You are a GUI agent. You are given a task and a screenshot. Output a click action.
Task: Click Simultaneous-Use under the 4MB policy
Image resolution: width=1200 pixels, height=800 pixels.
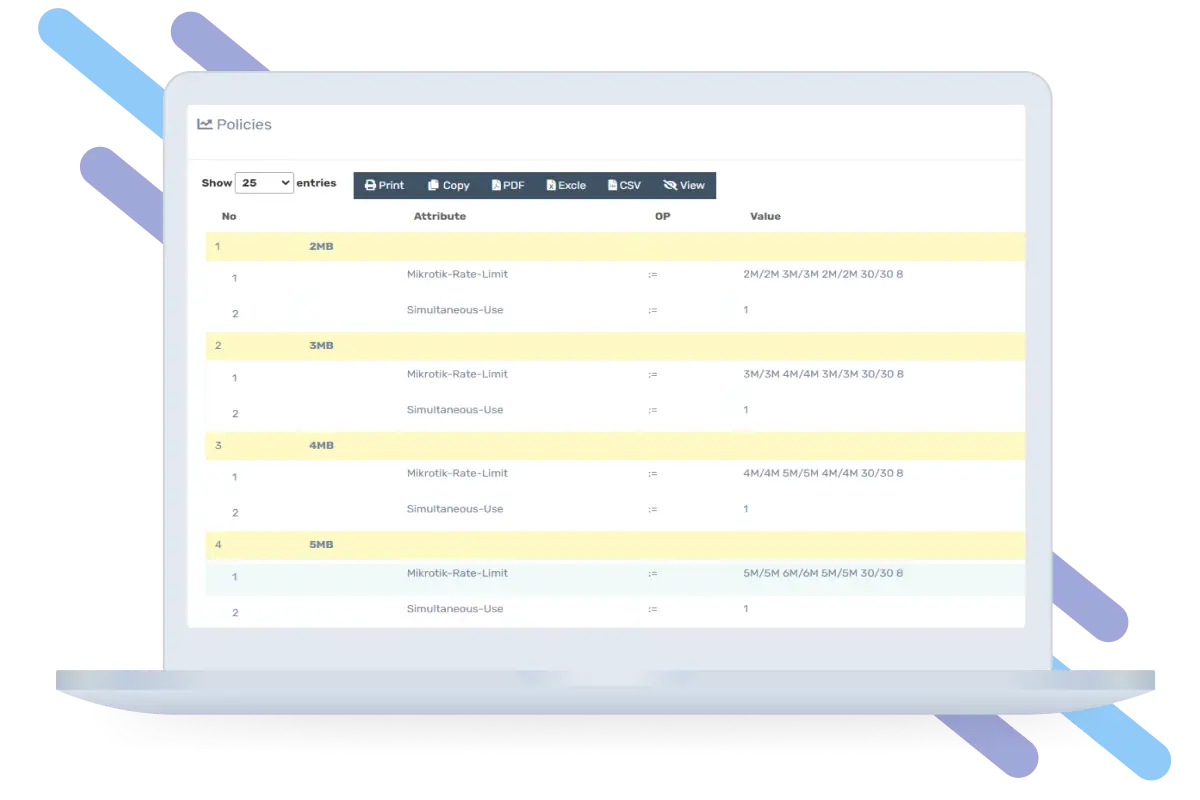click(455, 509)
